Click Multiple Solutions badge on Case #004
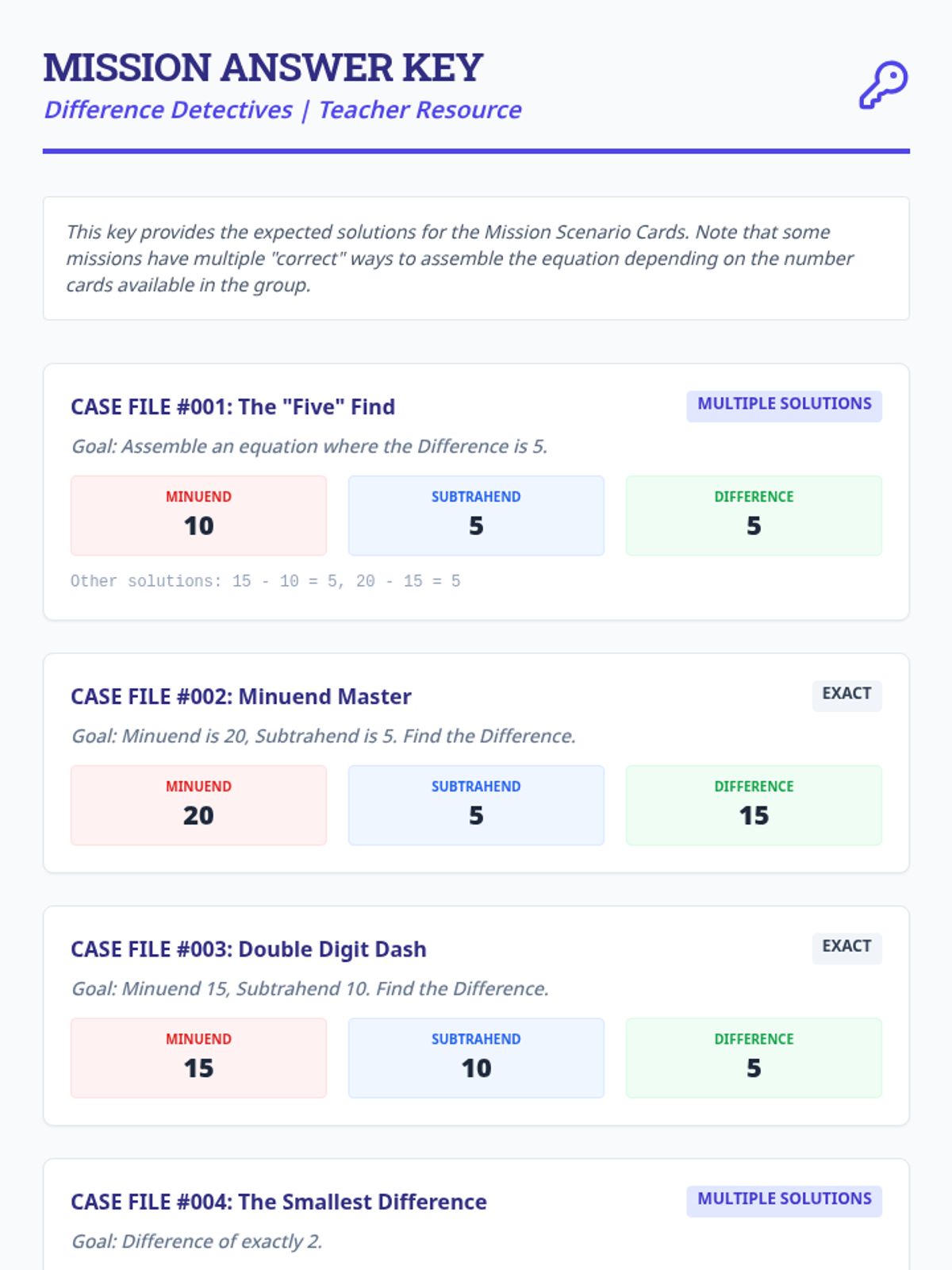The height and width of the screenshot is (1270, 952). pos(784,1199)
